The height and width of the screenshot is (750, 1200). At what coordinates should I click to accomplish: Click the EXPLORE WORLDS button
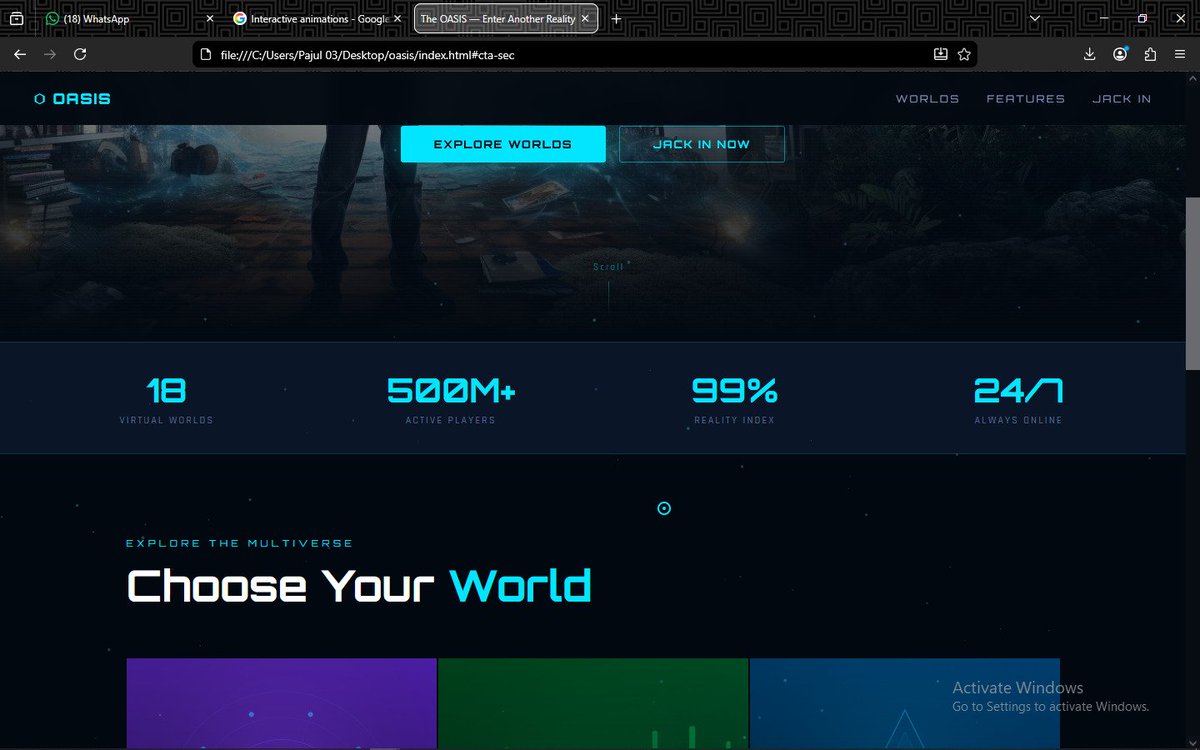503,144
